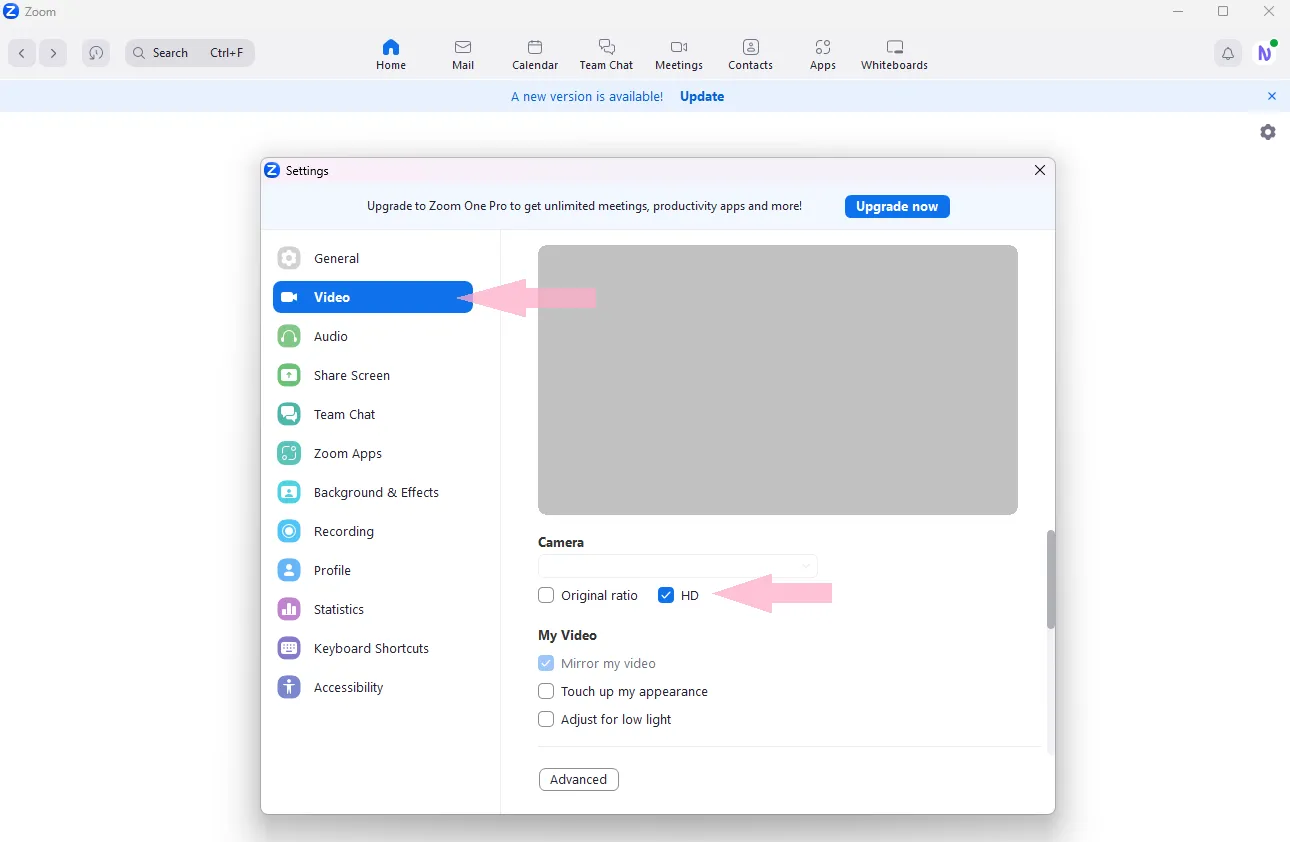1290x842 pixels.
Task: Open Statistics settings category
Action: [x=373, y=609]
